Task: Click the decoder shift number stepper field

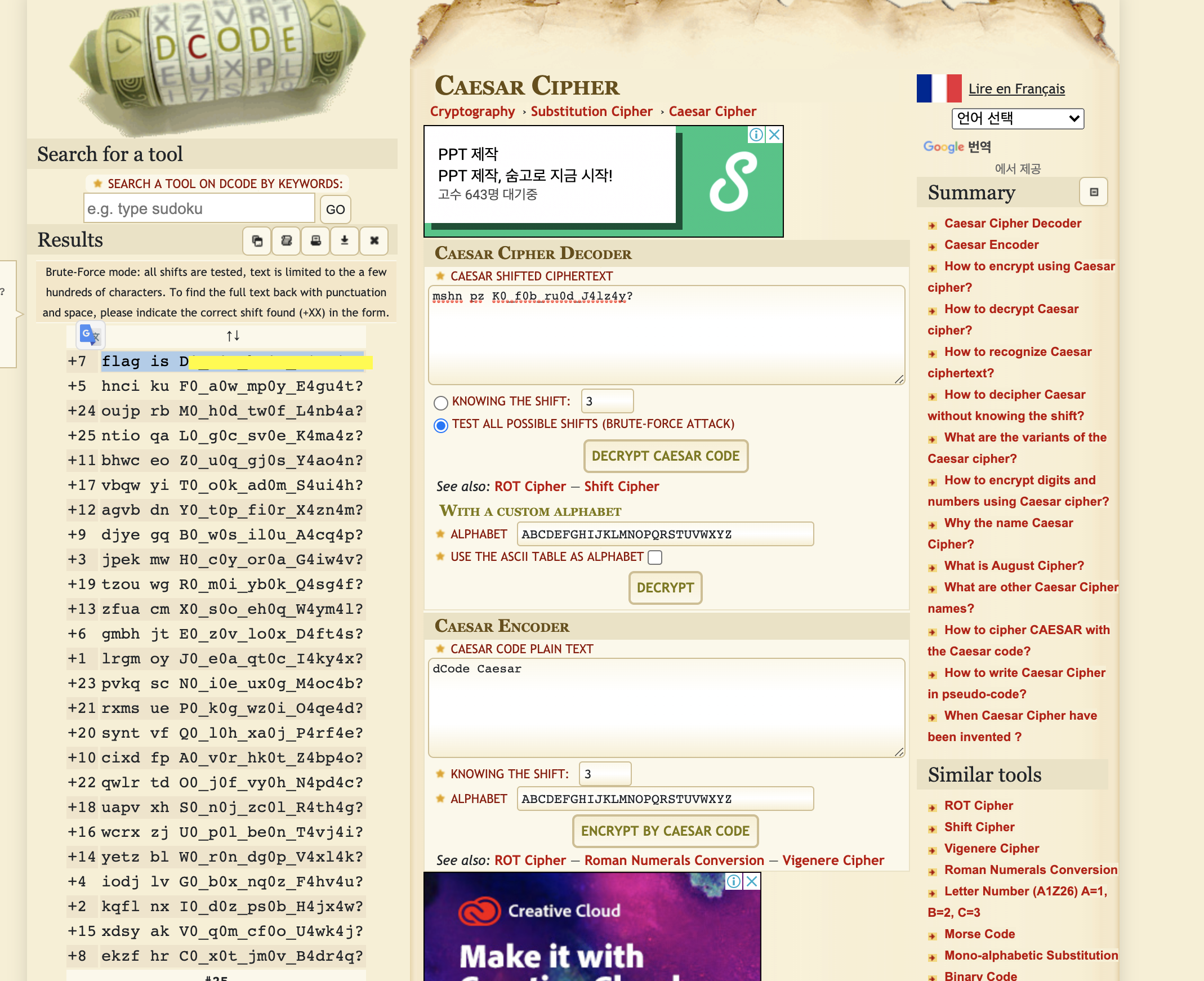Action: pos(607,401)
